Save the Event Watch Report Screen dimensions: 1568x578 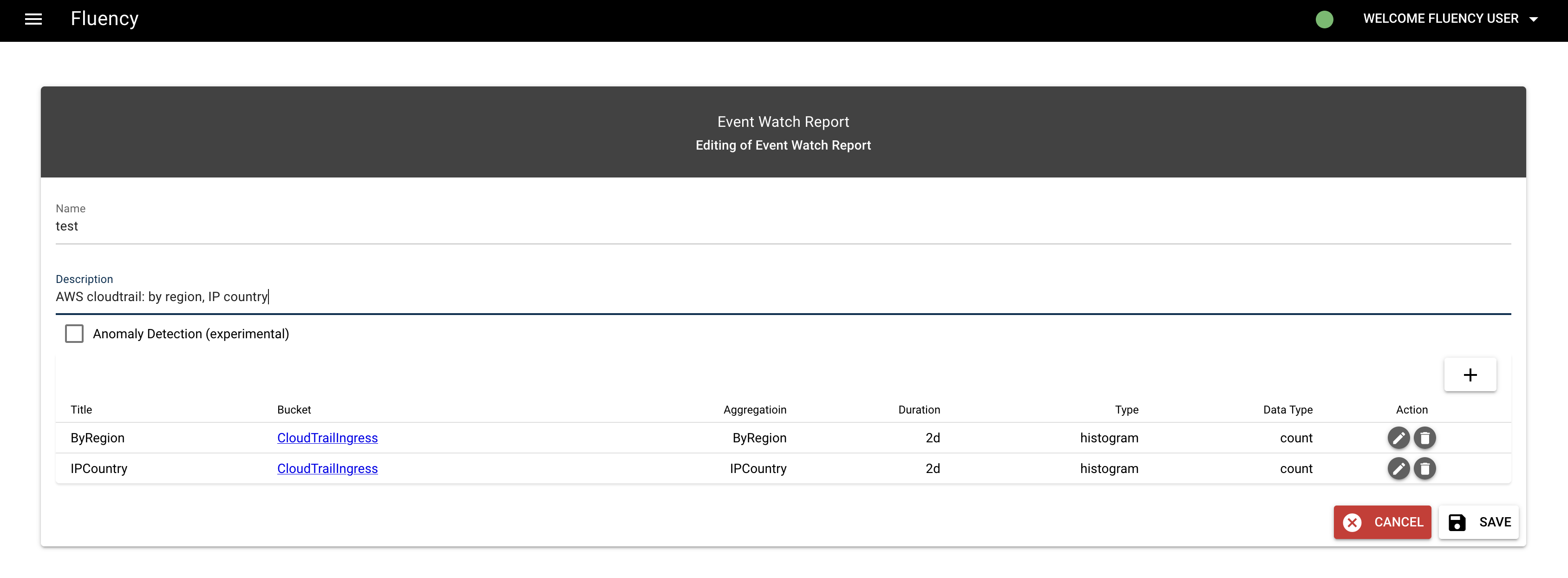(1478, 522)
